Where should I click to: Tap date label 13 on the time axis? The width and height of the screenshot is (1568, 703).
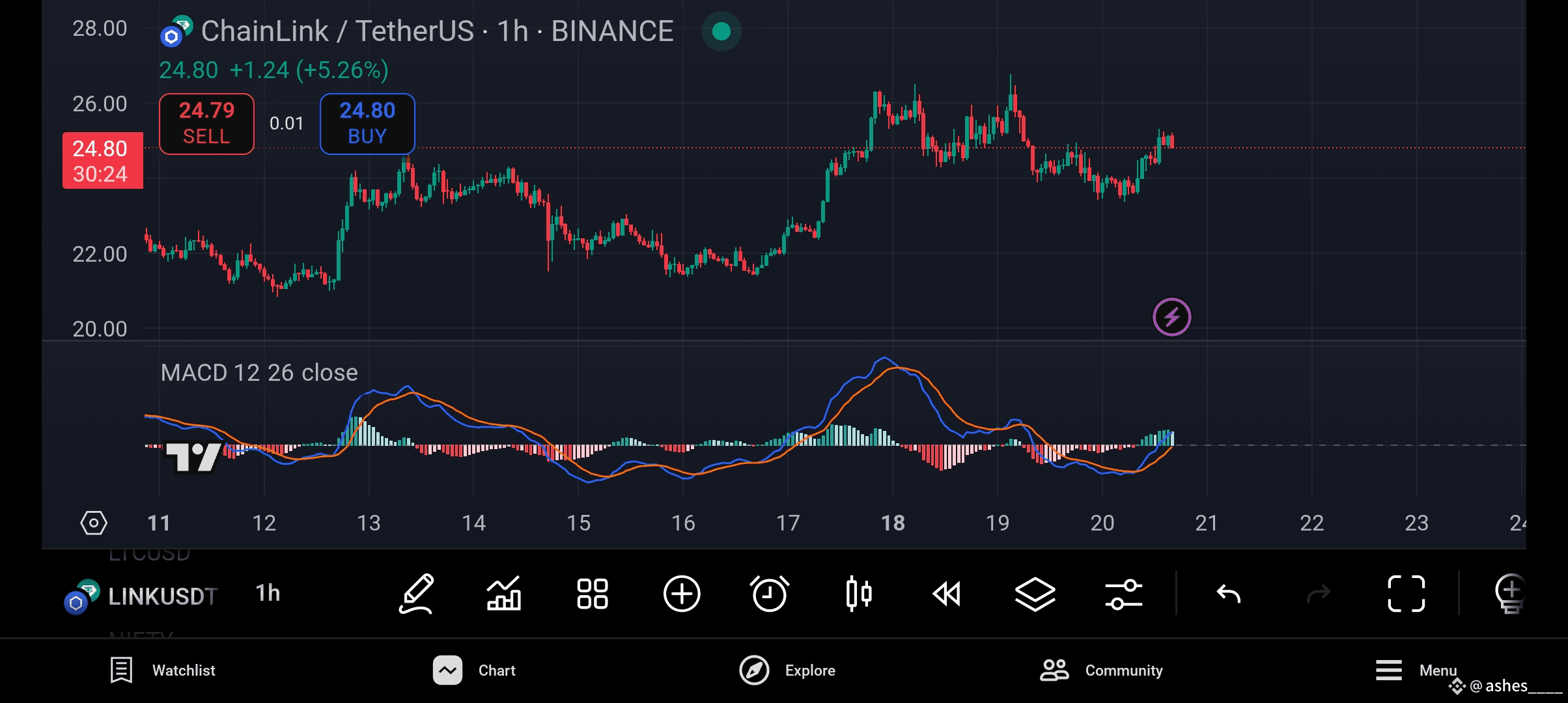click(369, 523)
